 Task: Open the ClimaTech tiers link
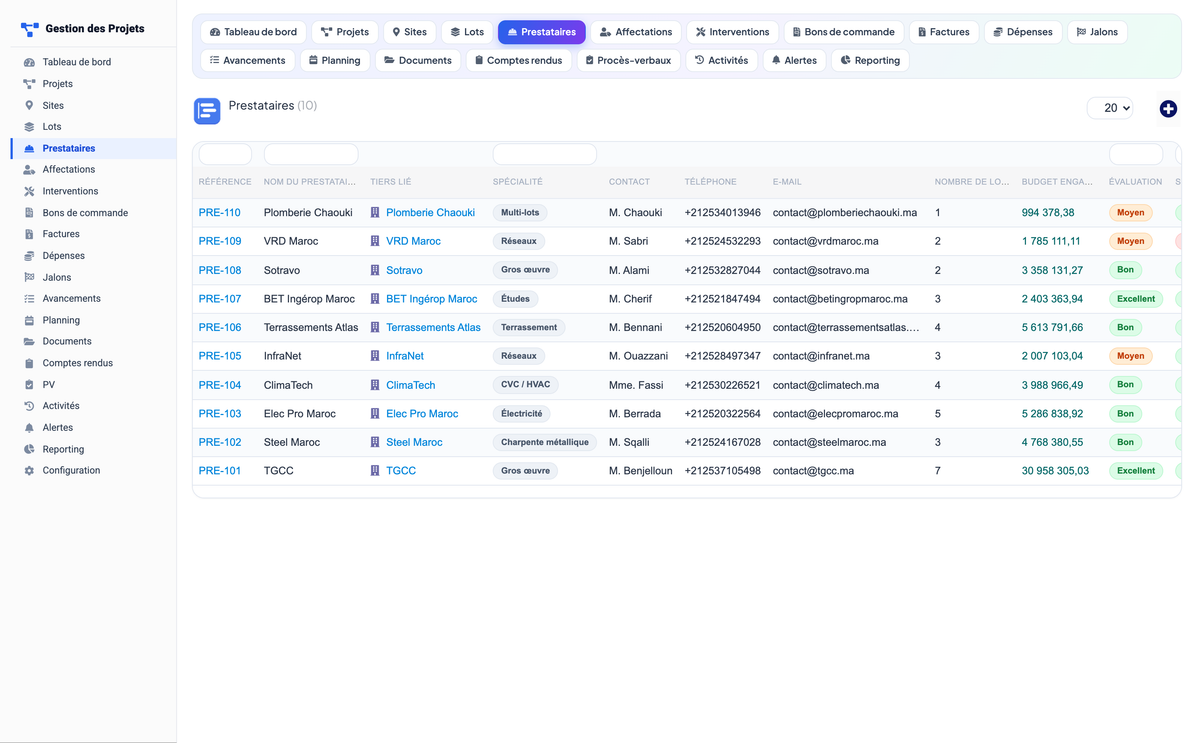point(411,385)
